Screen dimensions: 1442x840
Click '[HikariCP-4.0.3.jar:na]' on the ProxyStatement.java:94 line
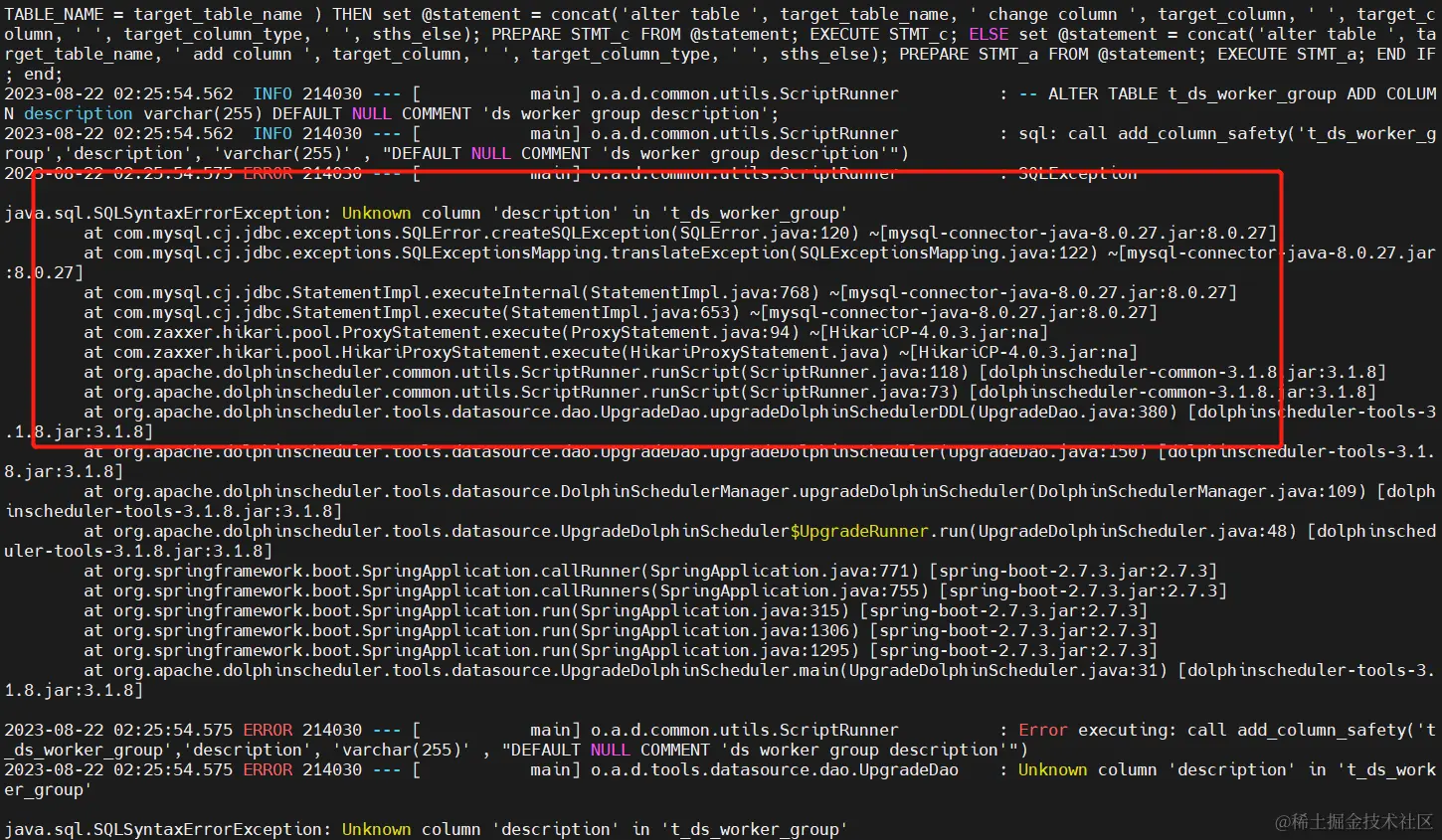pyautogui.click(x=934, y=332)
